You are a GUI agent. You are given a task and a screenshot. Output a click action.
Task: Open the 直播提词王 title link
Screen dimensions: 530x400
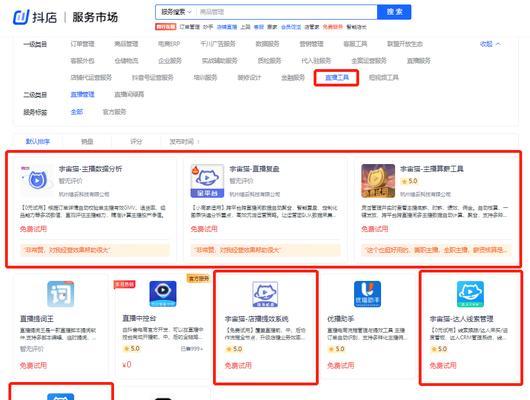click(37, 319)
